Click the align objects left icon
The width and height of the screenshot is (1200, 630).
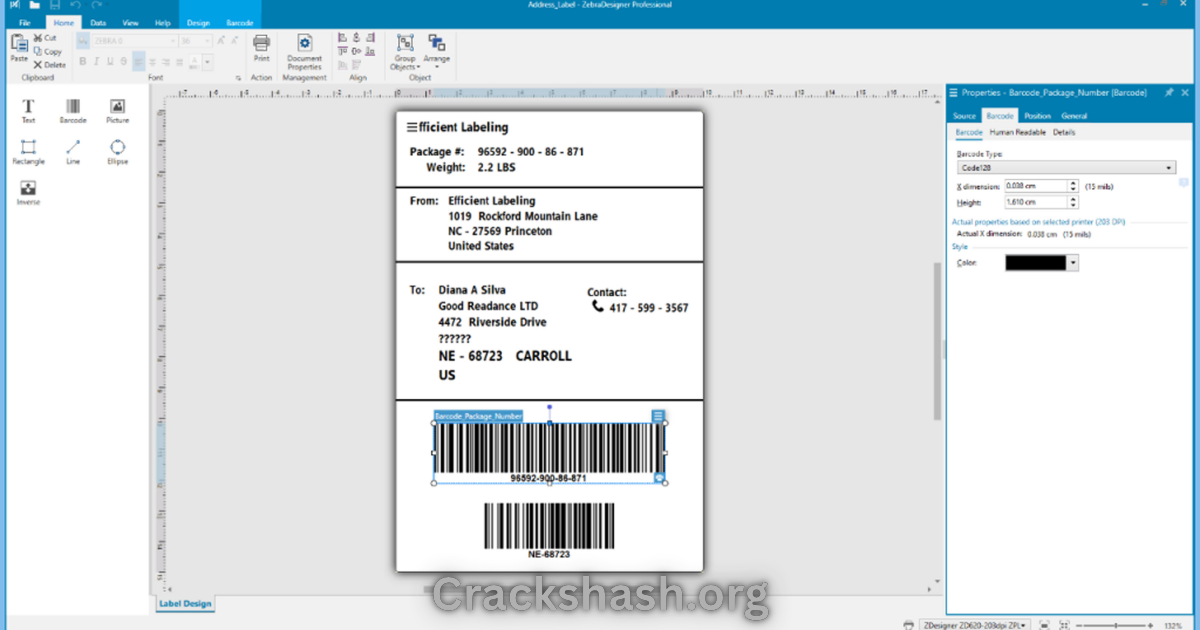click(342, 38)
